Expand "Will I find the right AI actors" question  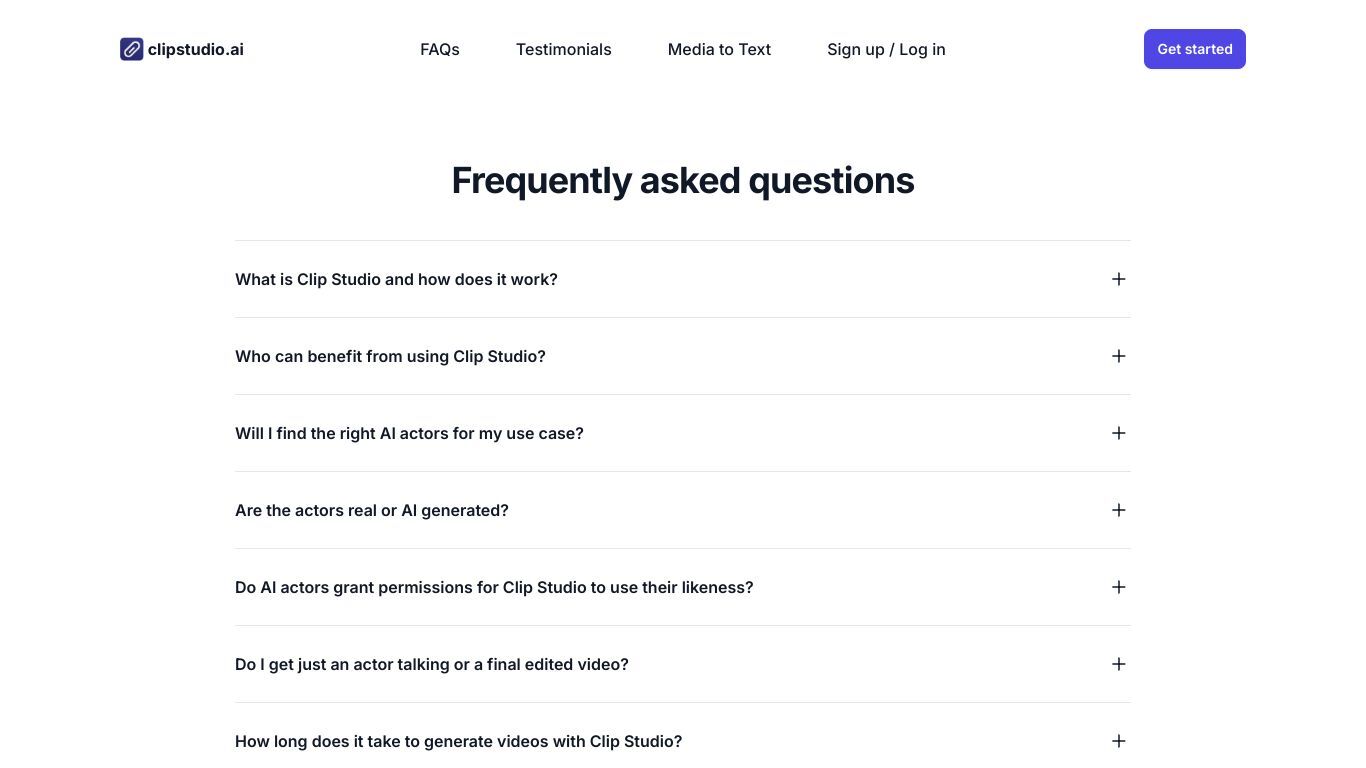(x=409, y=433)
